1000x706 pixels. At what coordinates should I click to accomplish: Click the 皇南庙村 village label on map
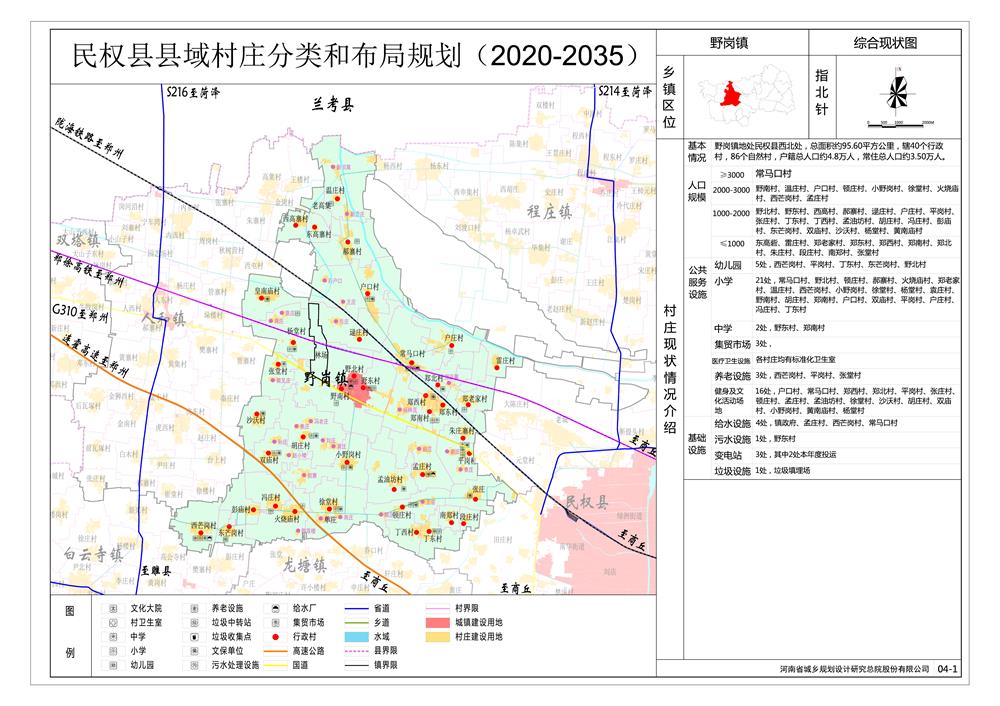tap(267, 291)
